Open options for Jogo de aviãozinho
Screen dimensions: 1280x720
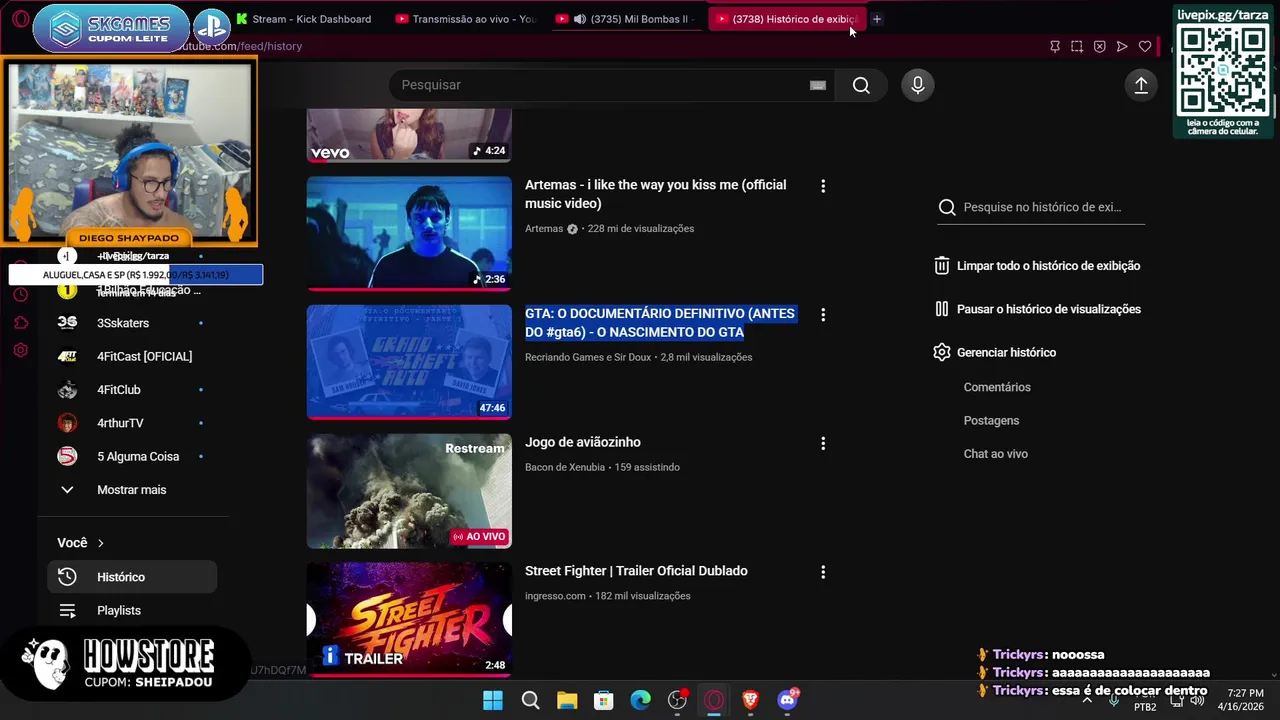pos(823,443)
